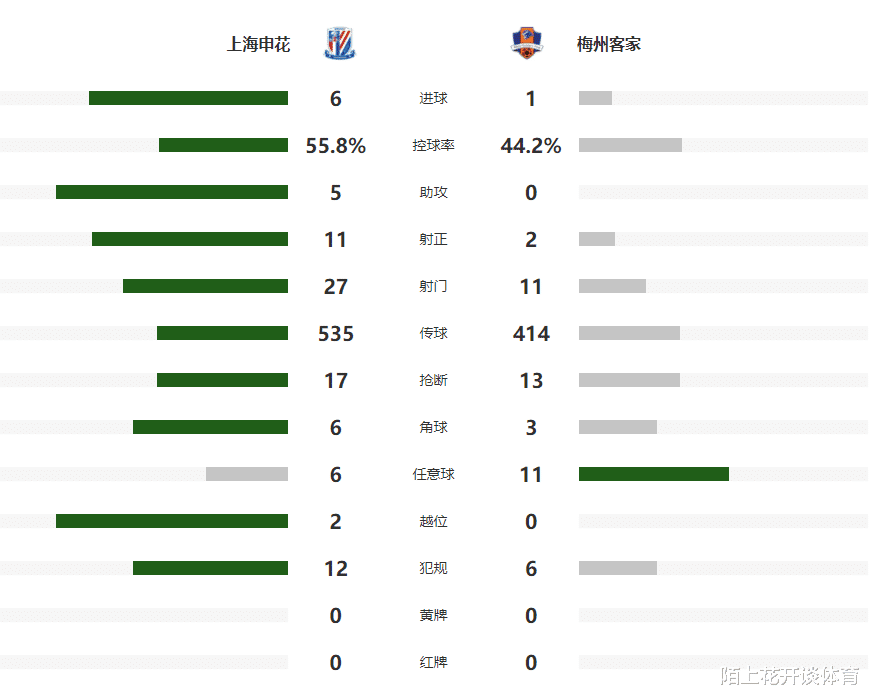The image size is (870, 699).
Task: Click the 陌上花开谈体育 watermark text
Action: [x=790, y=677]
